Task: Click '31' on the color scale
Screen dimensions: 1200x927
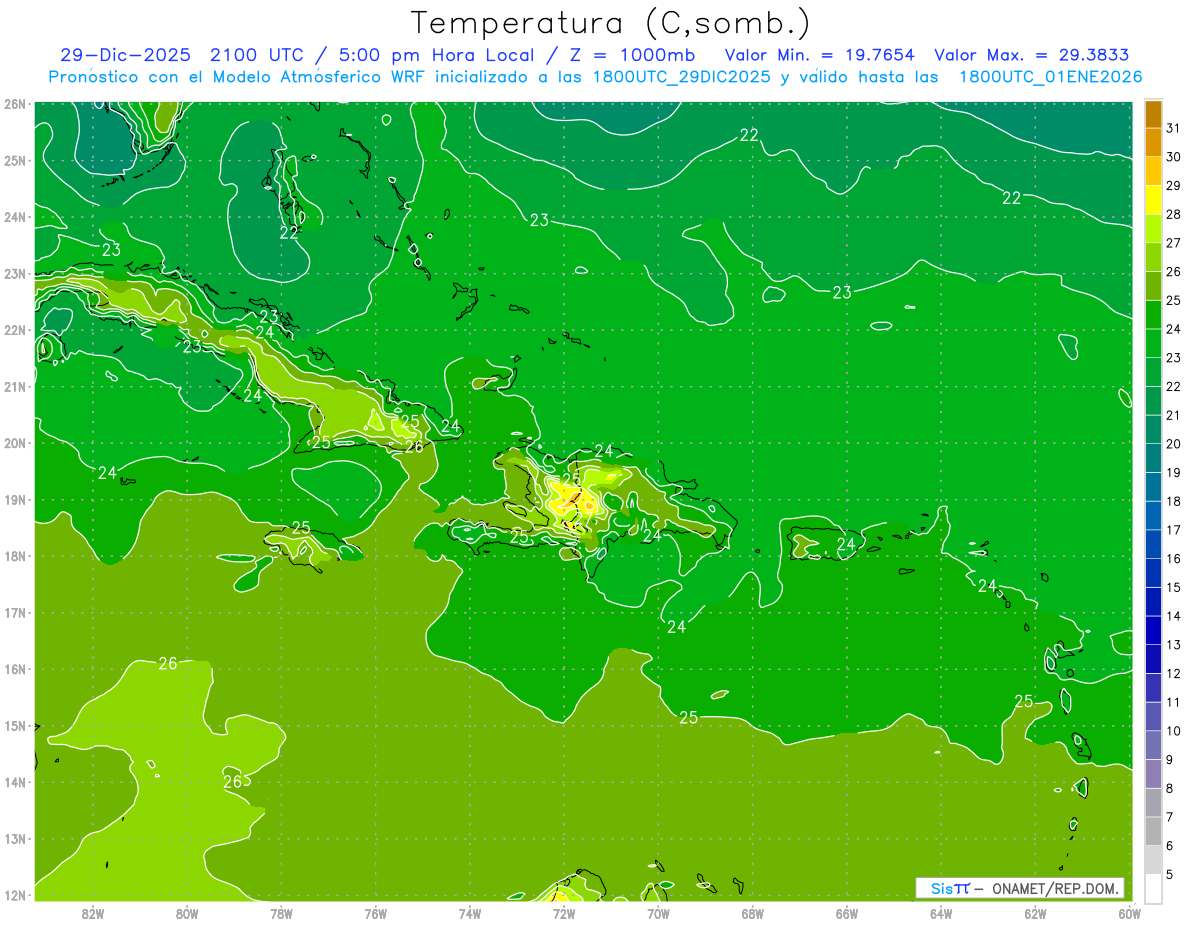Action: pos(1174,128)
